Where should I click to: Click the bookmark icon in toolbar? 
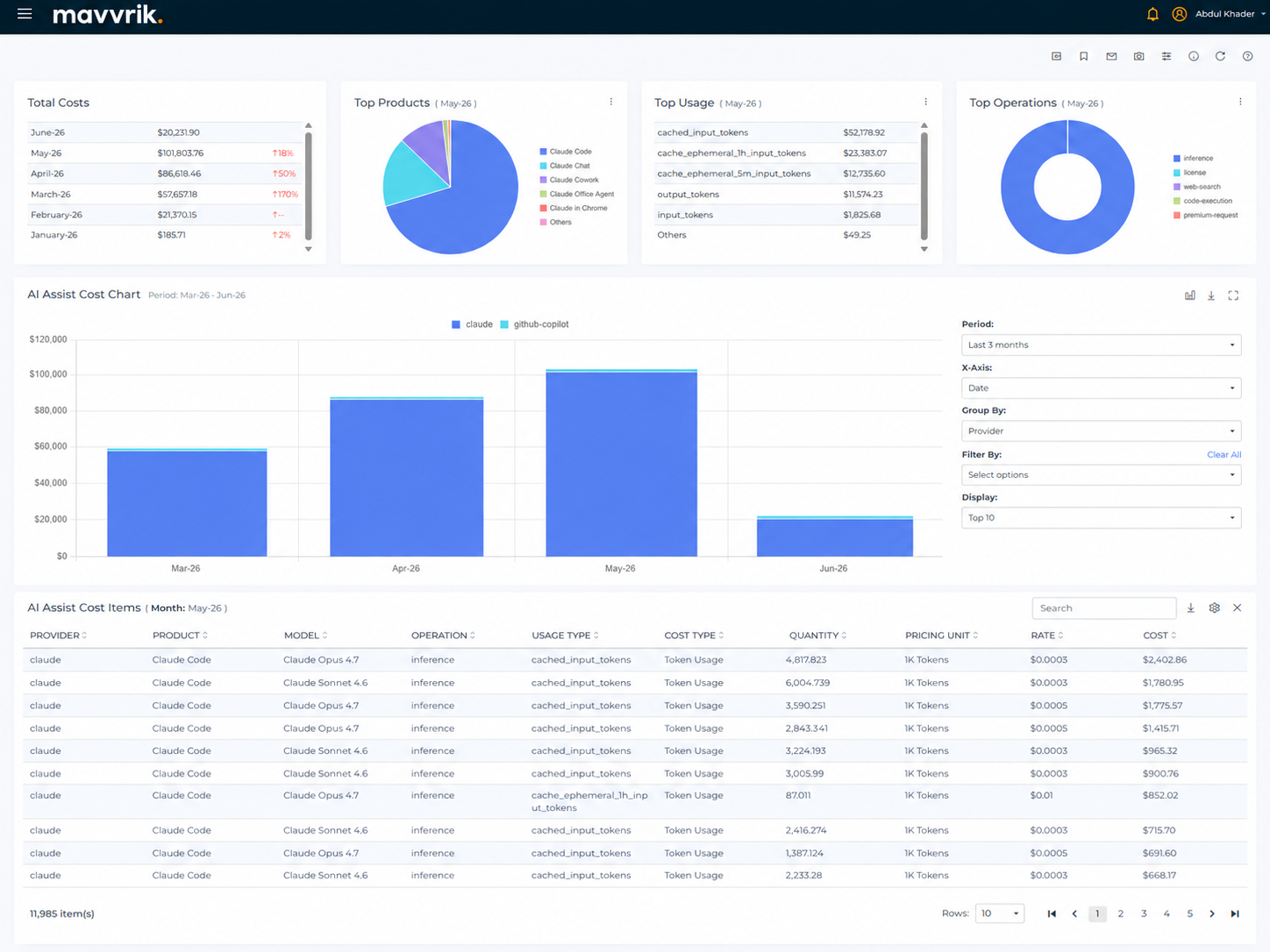pos(1084,56)
